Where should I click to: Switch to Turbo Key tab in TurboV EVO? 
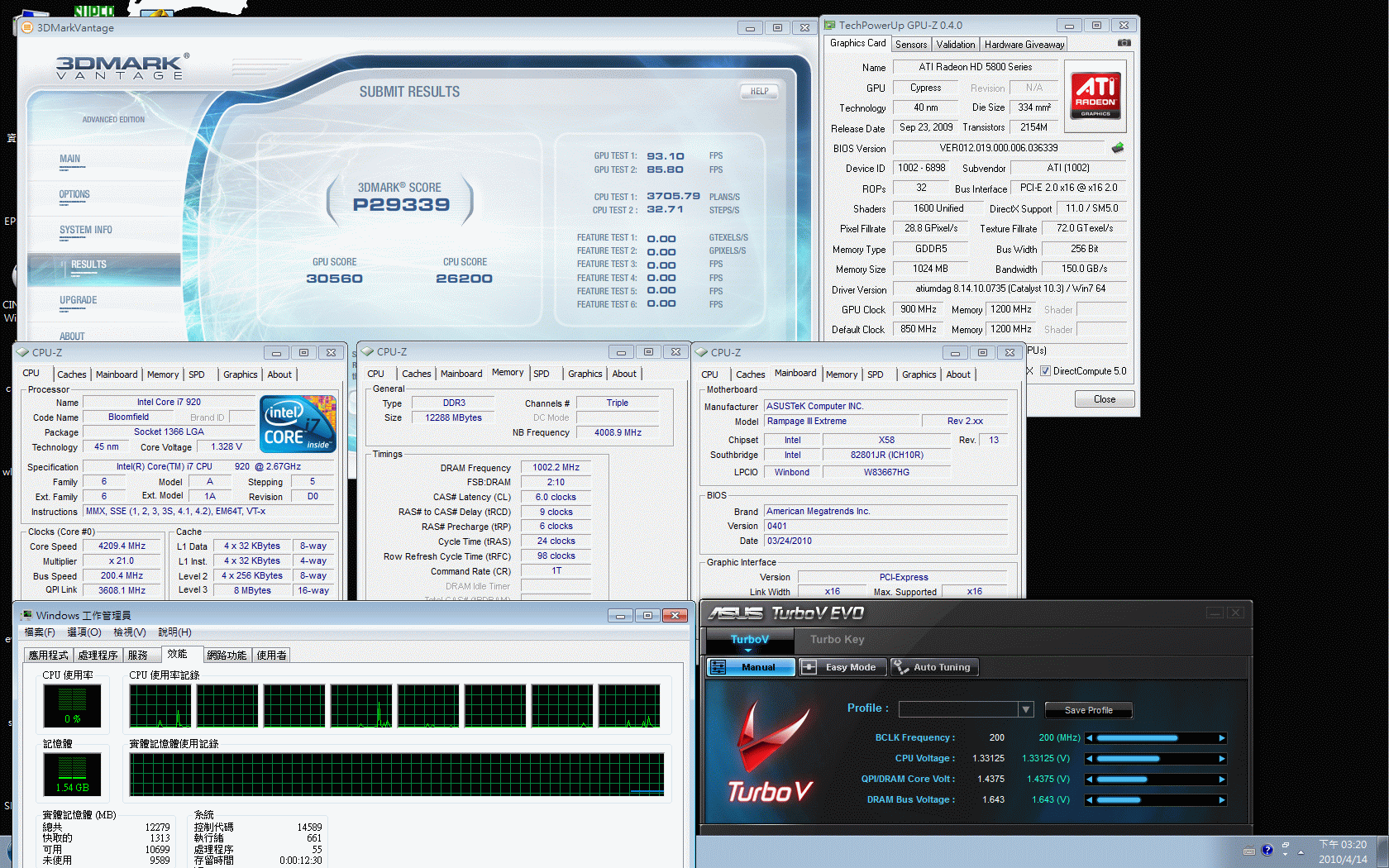pyautogui.click(x=837, y=640)
